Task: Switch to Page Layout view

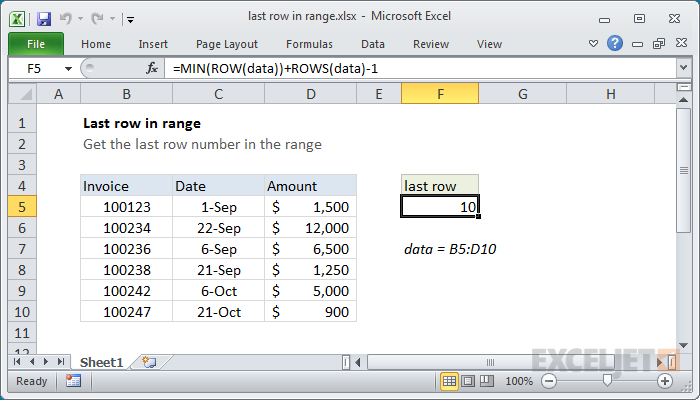Action: click(x=468, y=381)
